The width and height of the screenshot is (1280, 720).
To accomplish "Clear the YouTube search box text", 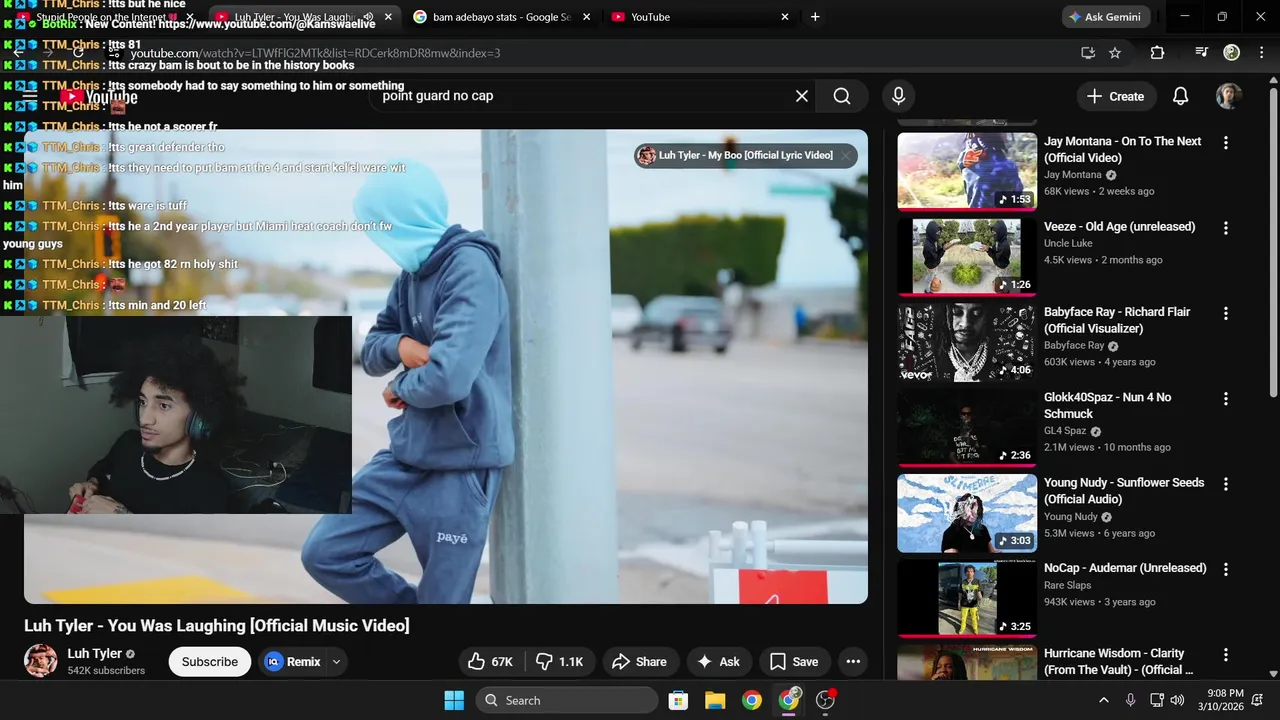I will tap(801, 96).
